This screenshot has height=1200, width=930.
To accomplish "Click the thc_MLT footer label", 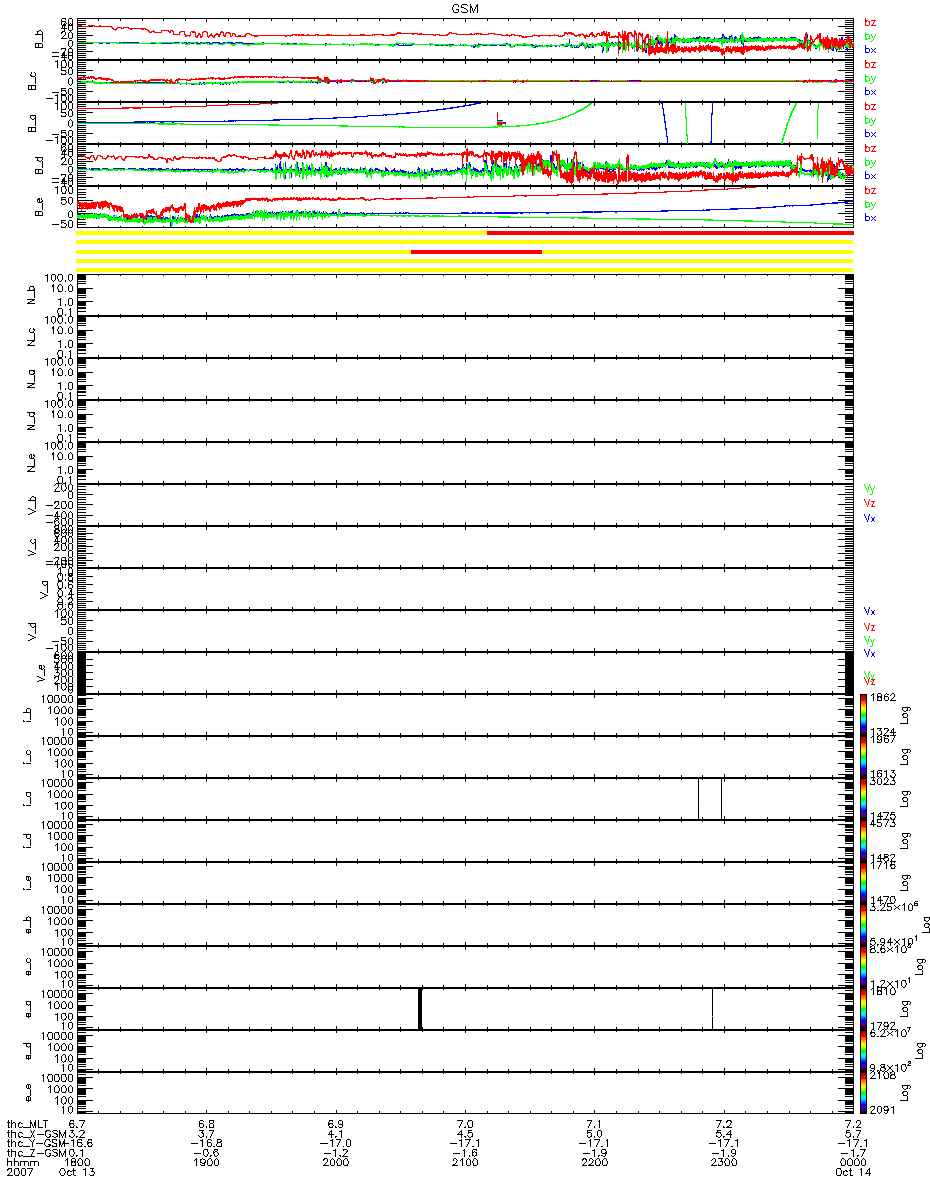I will point(27,1124).
